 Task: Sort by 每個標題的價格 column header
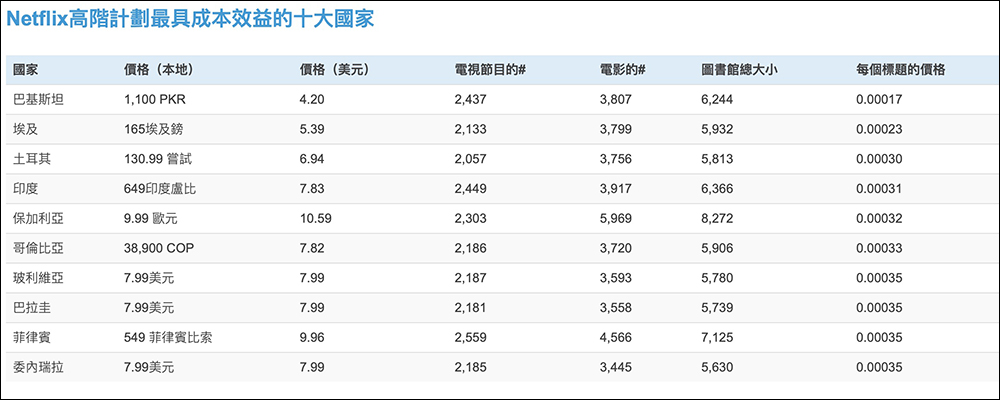click(x=901, y=70)
